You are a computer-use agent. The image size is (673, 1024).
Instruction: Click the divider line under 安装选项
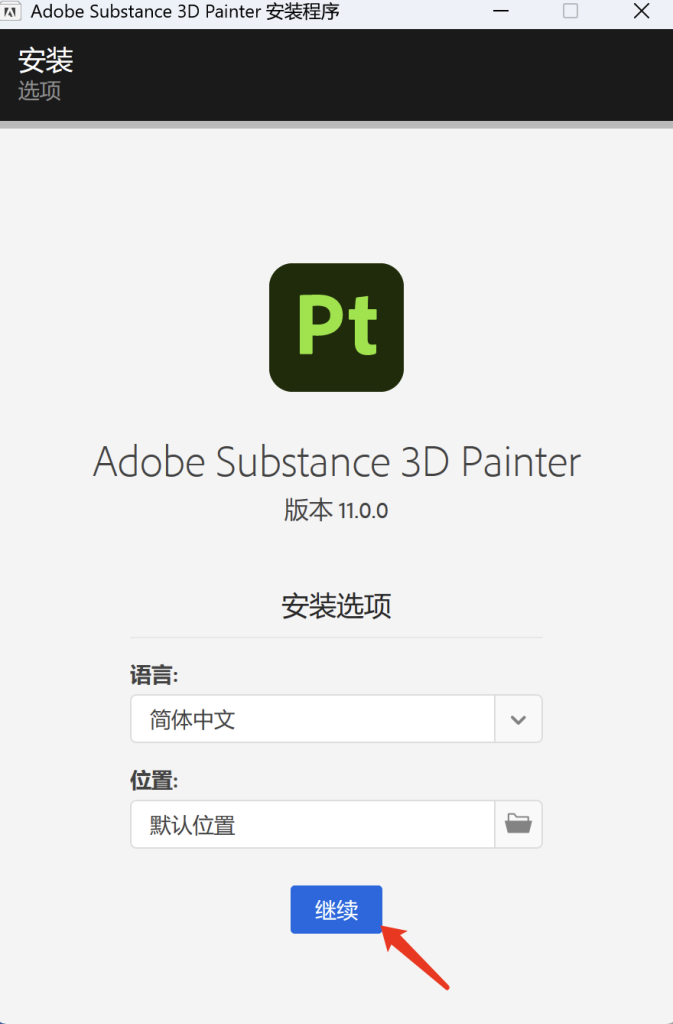pos(336,637)
